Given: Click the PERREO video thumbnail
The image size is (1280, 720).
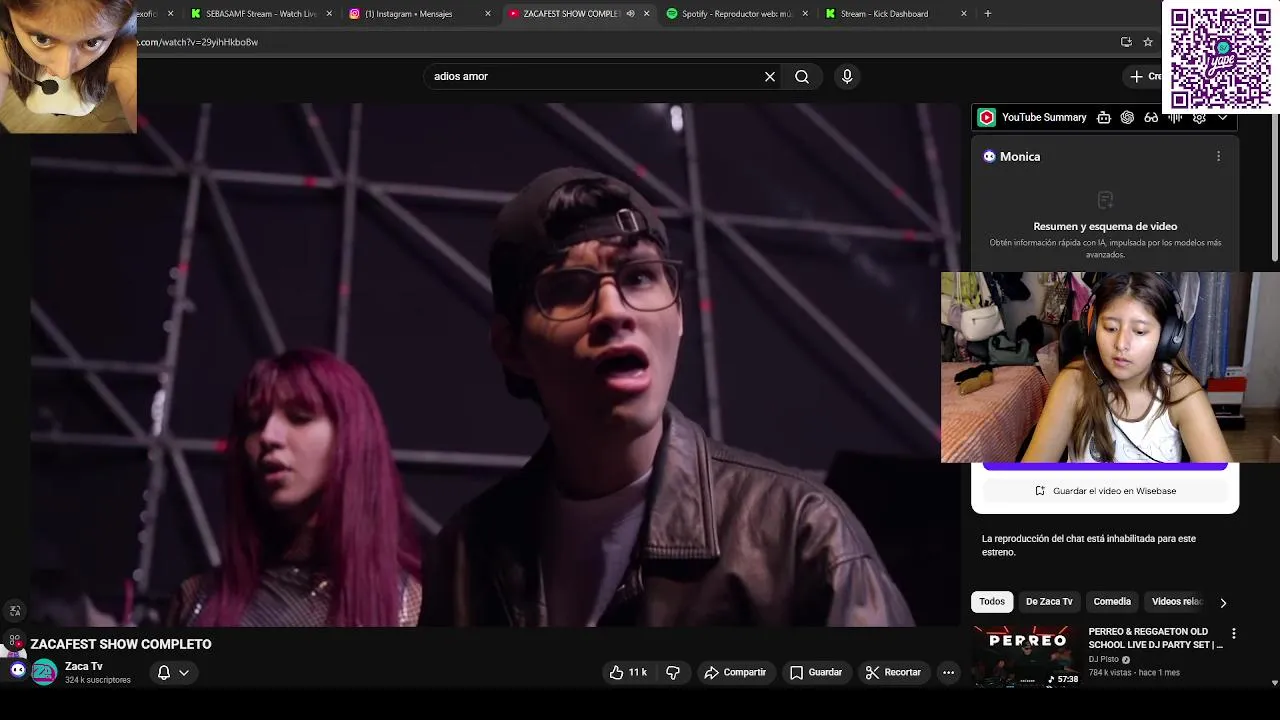Looking at the screenshot, I should click(1026, 656).
